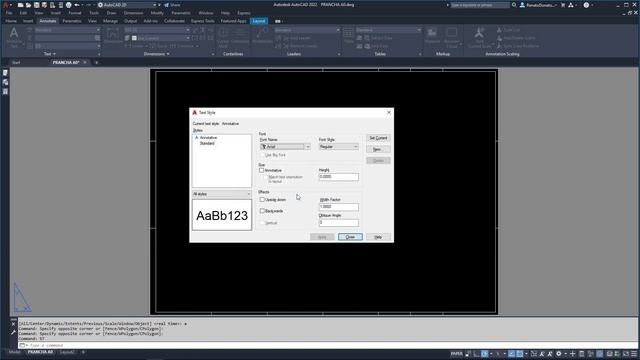Click the keyword search box in title bar
This screenshot has width=640, height=360.
click(x=480, y=5)
